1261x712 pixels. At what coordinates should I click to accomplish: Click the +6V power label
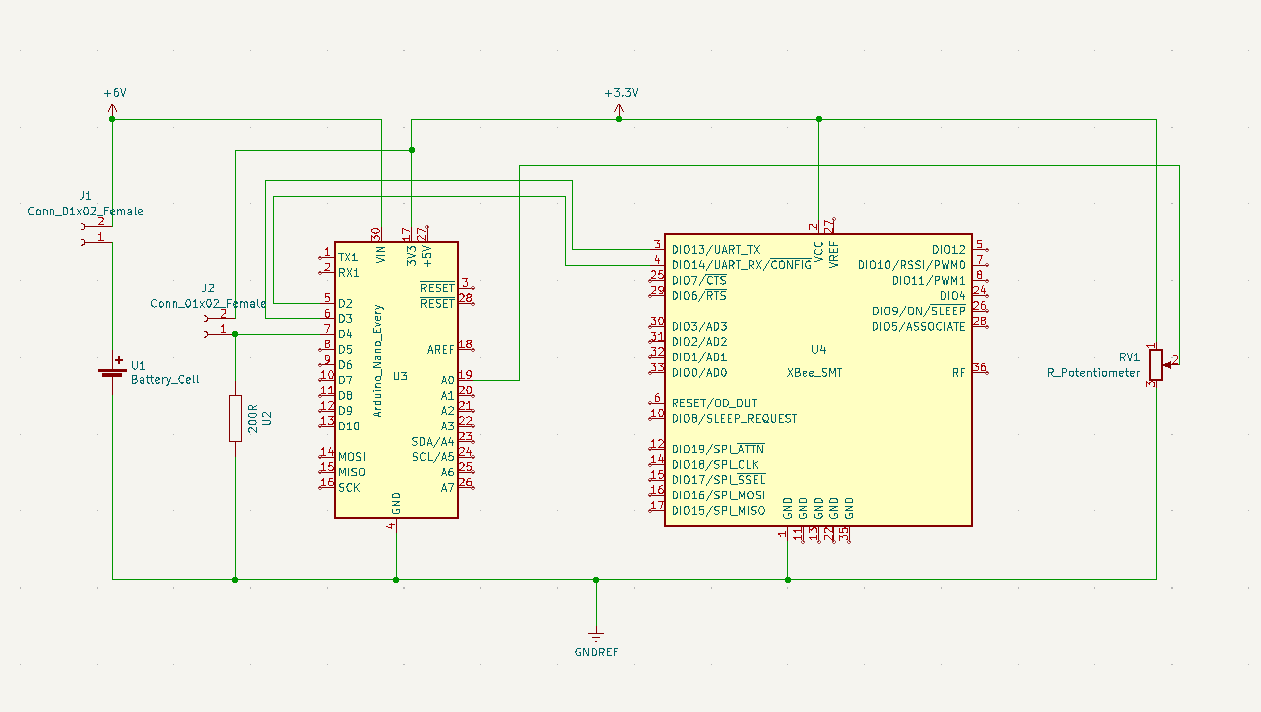pyautogui.click(x=115, y=92)
